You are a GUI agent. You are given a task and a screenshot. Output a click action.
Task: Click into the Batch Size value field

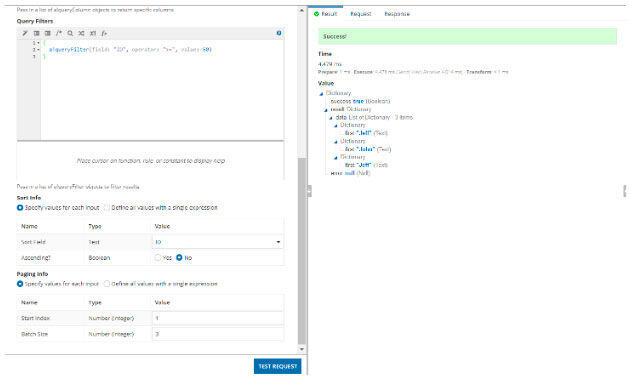pos(218,334)
